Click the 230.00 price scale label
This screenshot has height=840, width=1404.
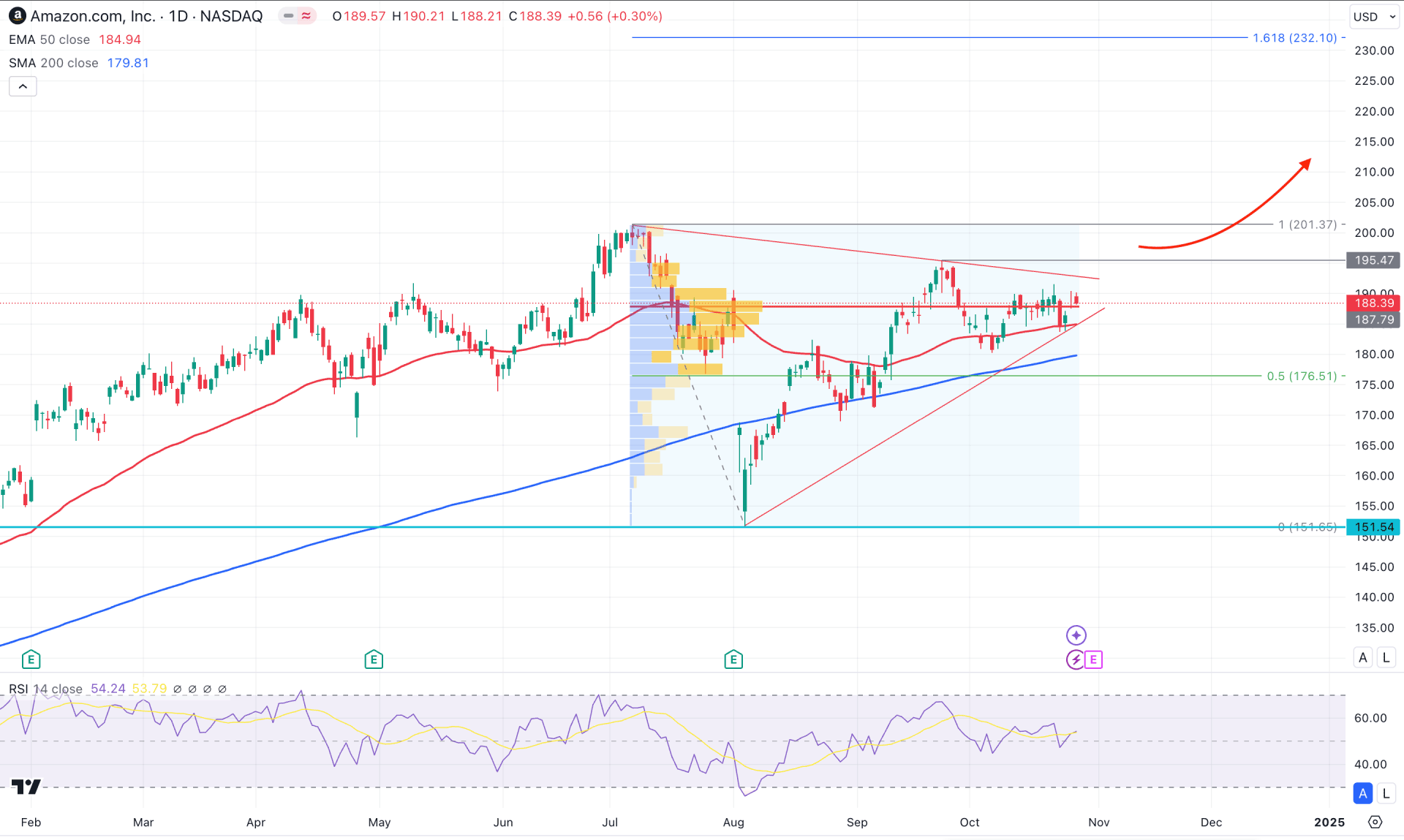1374,50
